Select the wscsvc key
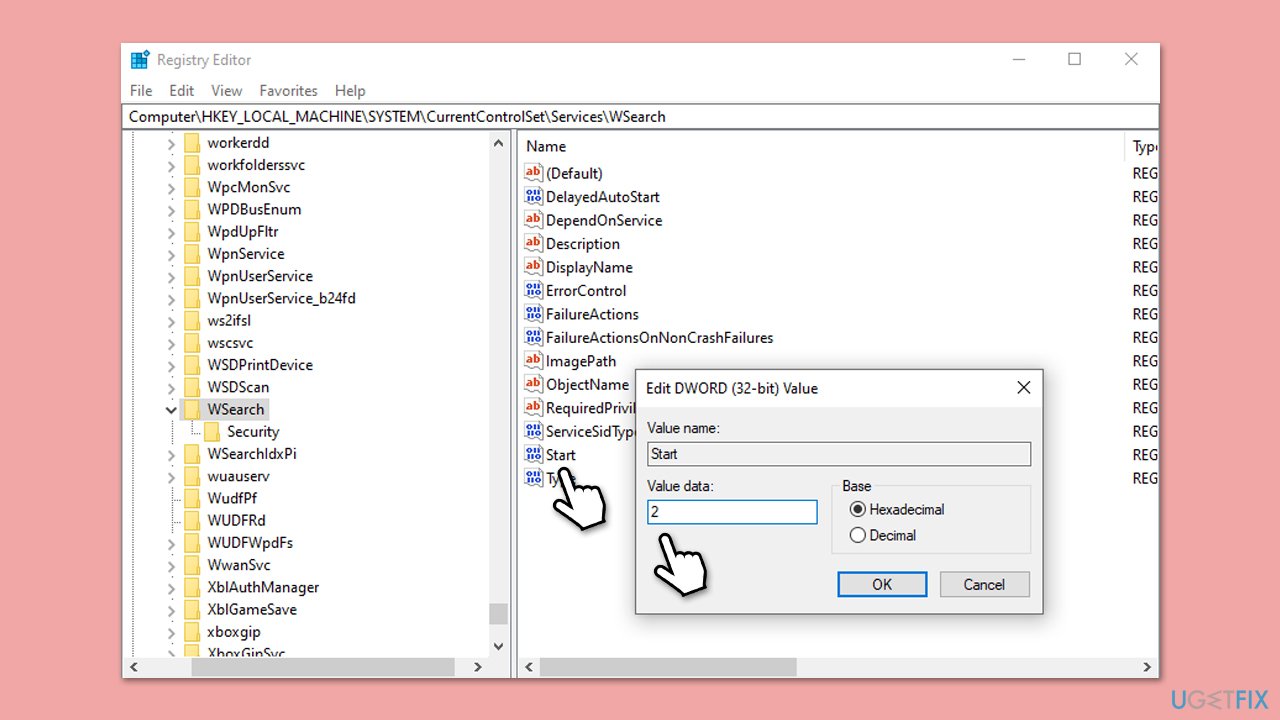This screenshot has width=1280, height=720. click(230, 343)
